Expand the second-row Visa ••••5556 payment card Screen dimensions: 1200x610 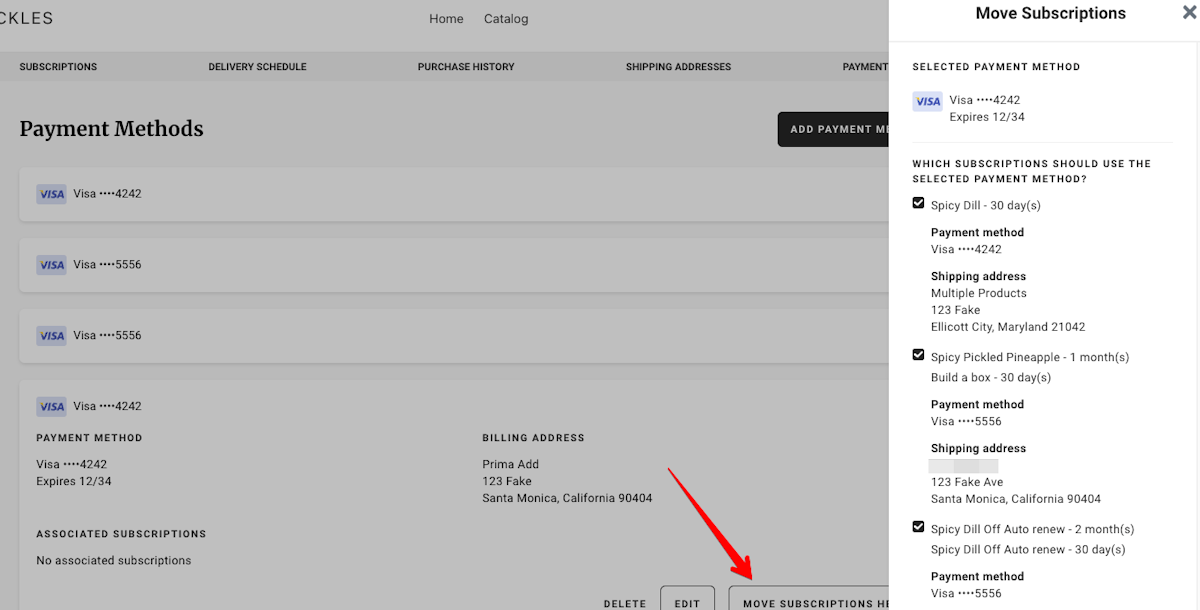click(453, 265)
